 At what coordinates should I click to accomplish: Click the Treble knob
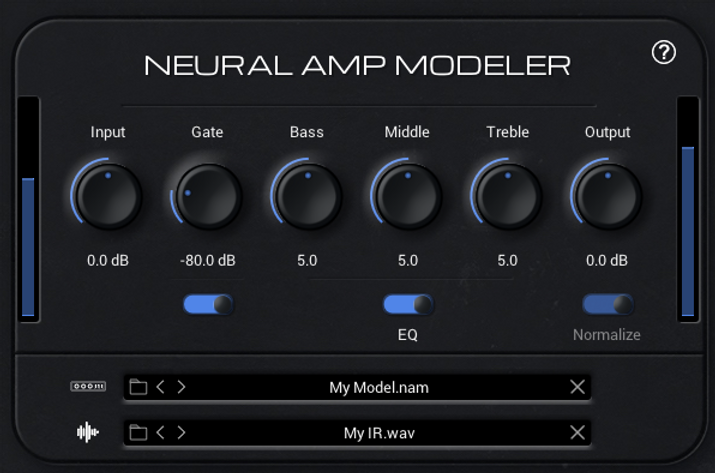(x=507, y=196)
